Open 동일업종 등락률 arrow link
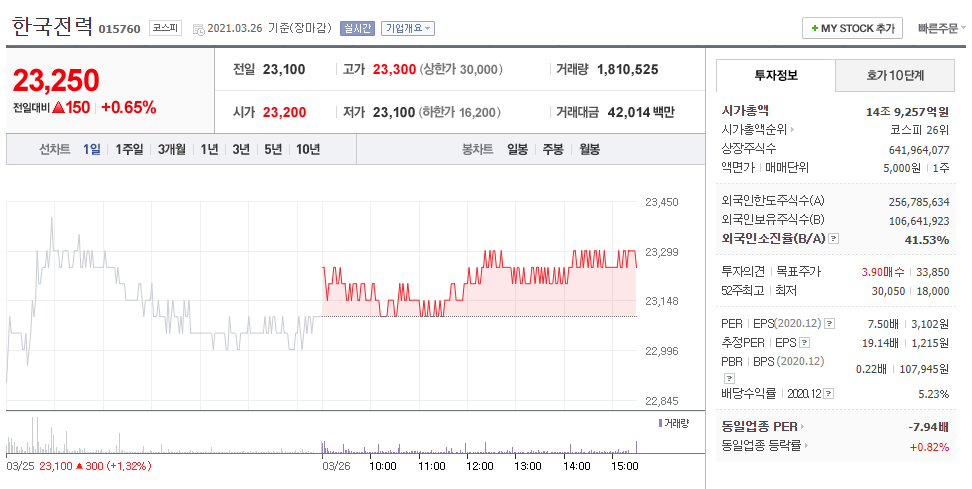The image size is (972, 489). 804,446
